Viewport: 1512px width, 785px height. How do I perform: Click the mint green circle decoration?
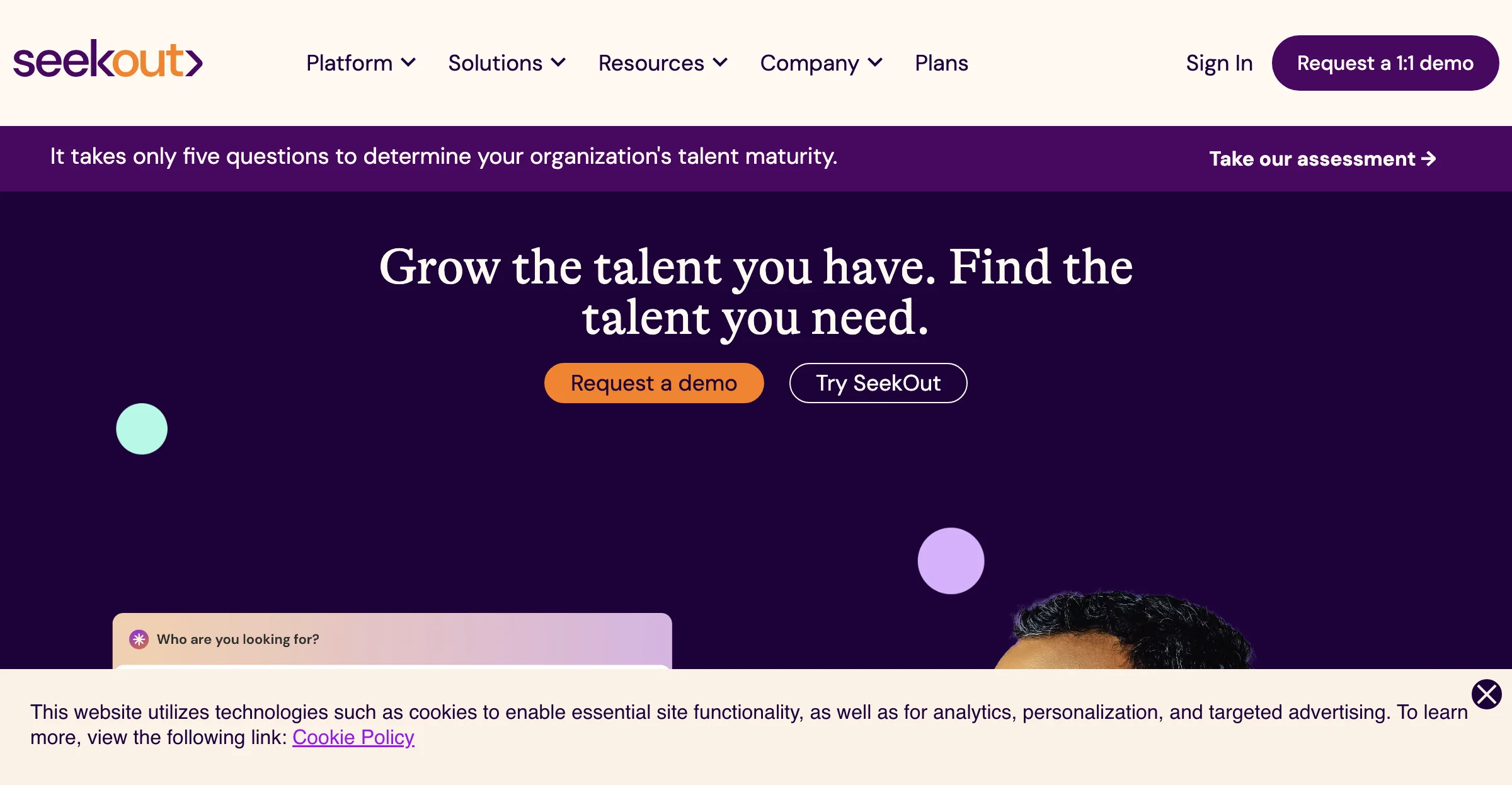pos(141,428)
